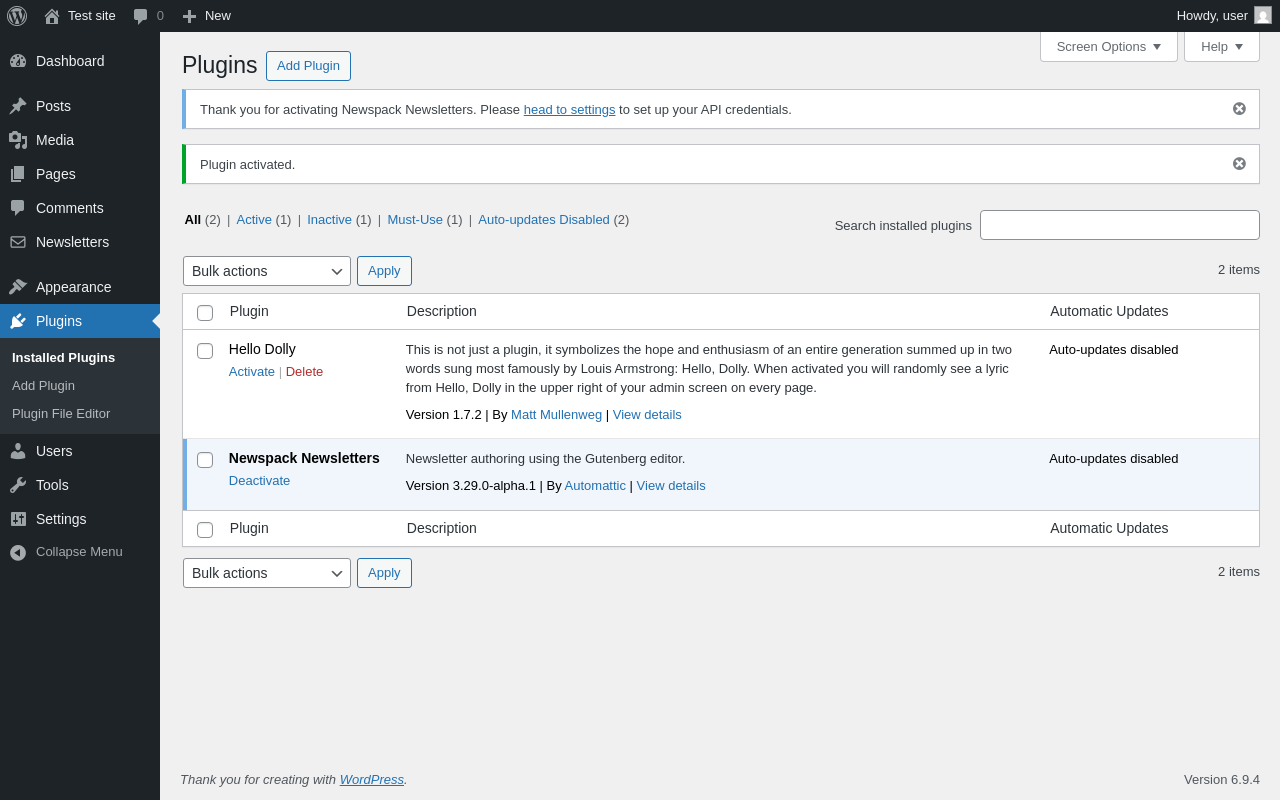Filter plugins by Auto-updates Disabled
The height and width of the screenshot is (800, 1280).
point(544,219)
